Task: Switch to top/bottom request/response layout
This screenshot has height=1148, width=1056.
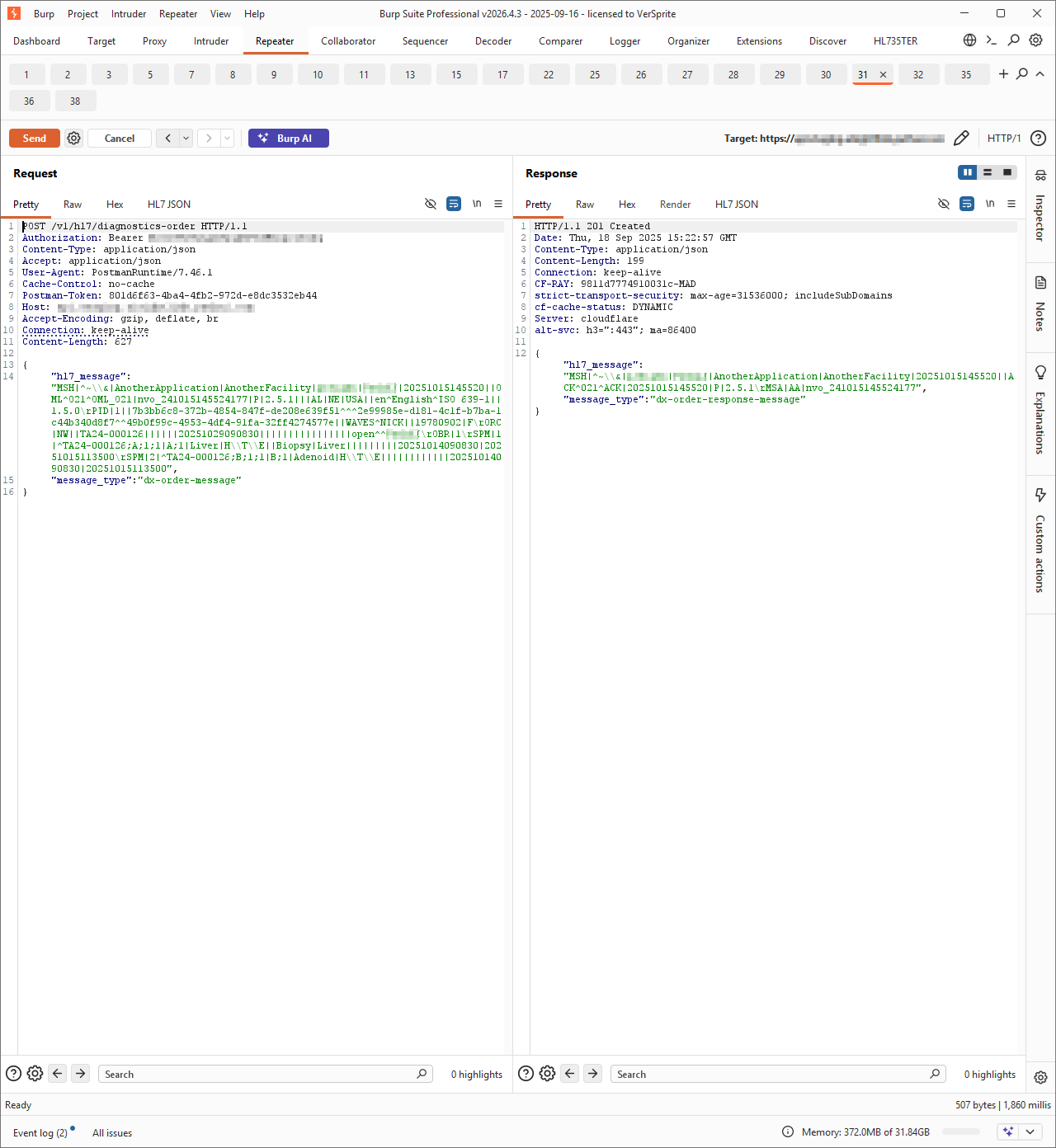Action: pyautogui.click(x=988, y=172)
